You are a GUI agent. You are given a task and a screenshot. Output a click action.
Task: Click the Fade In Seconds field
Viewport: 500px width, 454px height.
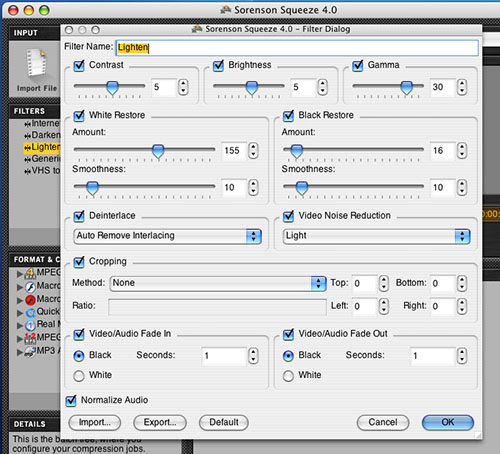coord(224,356)
